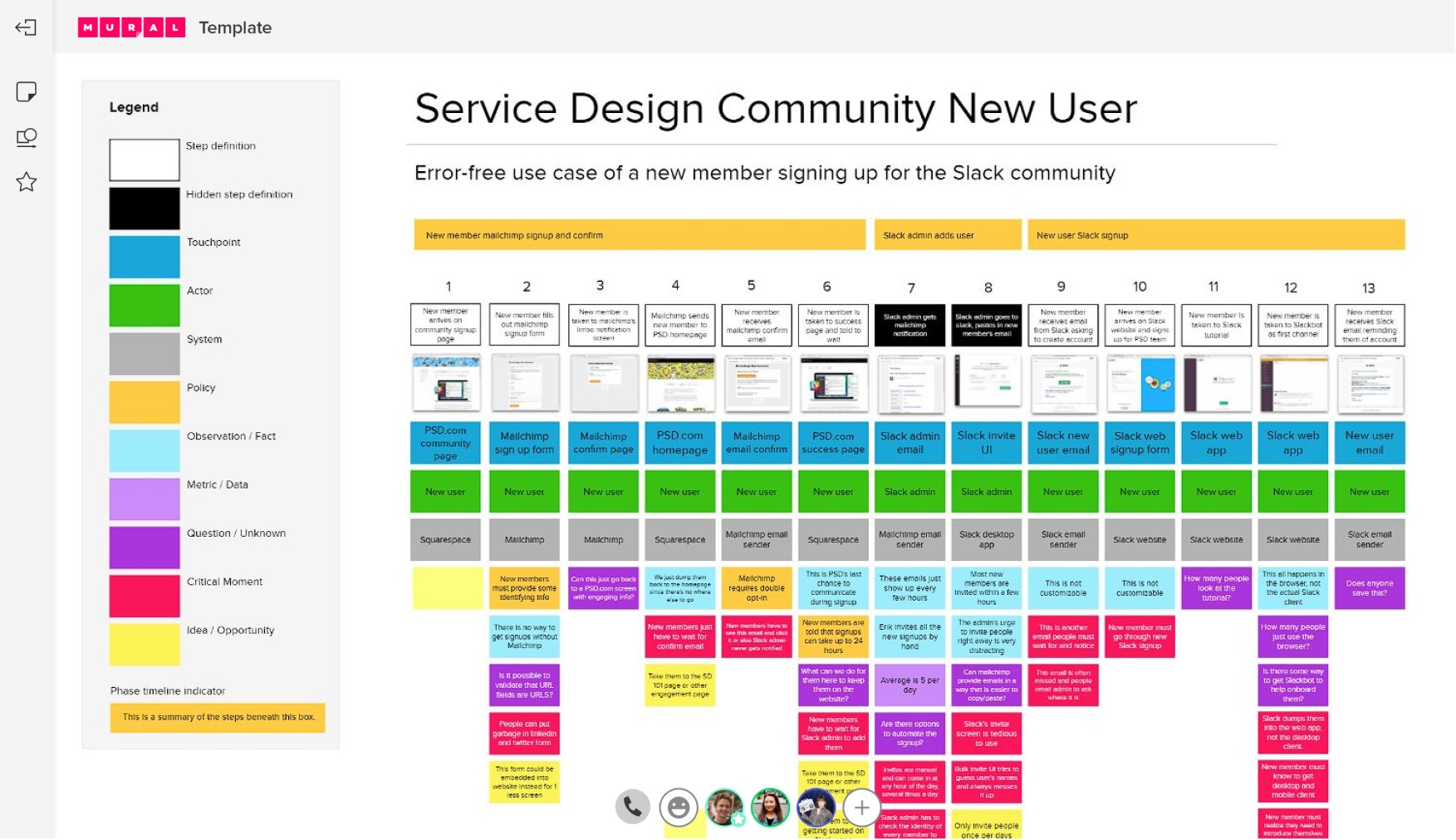Select step 2 'New member fills out mailchimp' card
The height and width of the screenshot is (840, 1456).
(524, 325)
